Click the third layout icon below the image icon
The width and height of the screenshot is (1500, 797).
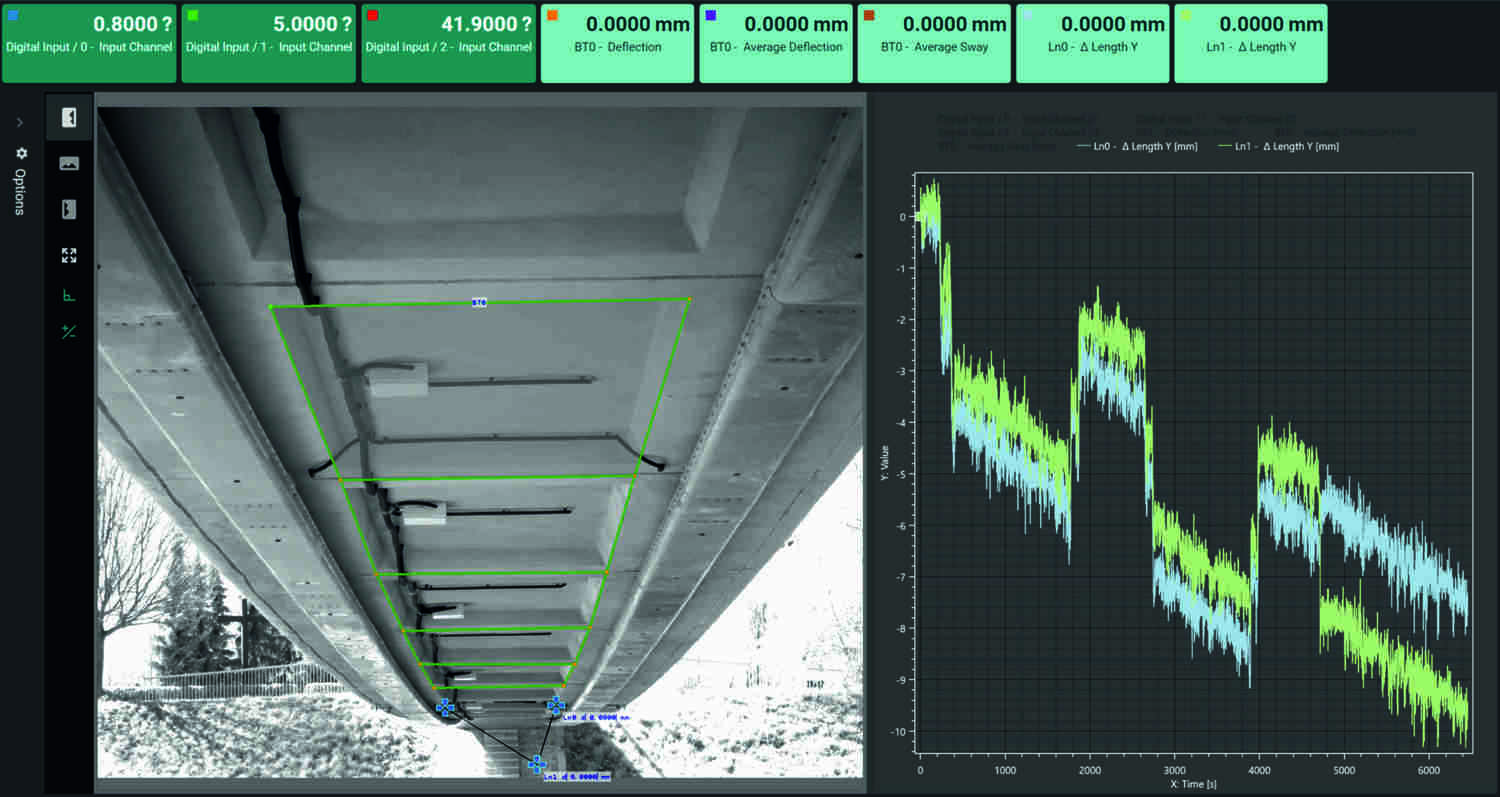tap(69, 209)
